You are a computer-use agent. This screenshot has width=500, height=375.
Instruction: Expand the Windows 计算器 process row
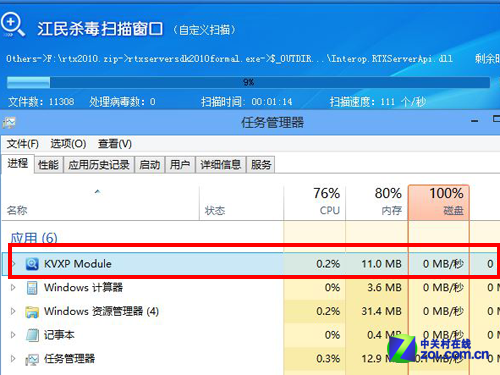pos(13,287)
